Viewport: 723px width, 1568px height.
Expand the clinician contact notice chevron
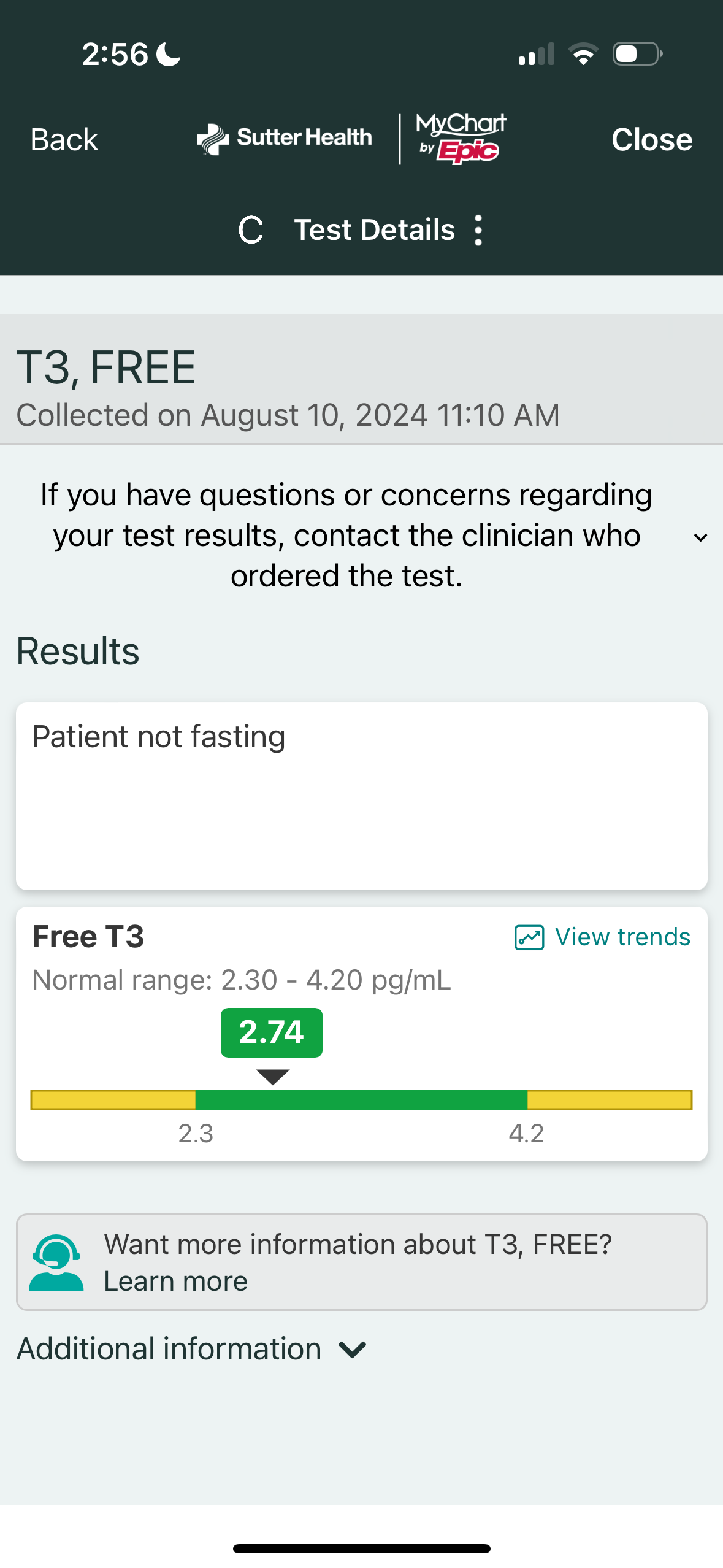(x=700, y=537)
